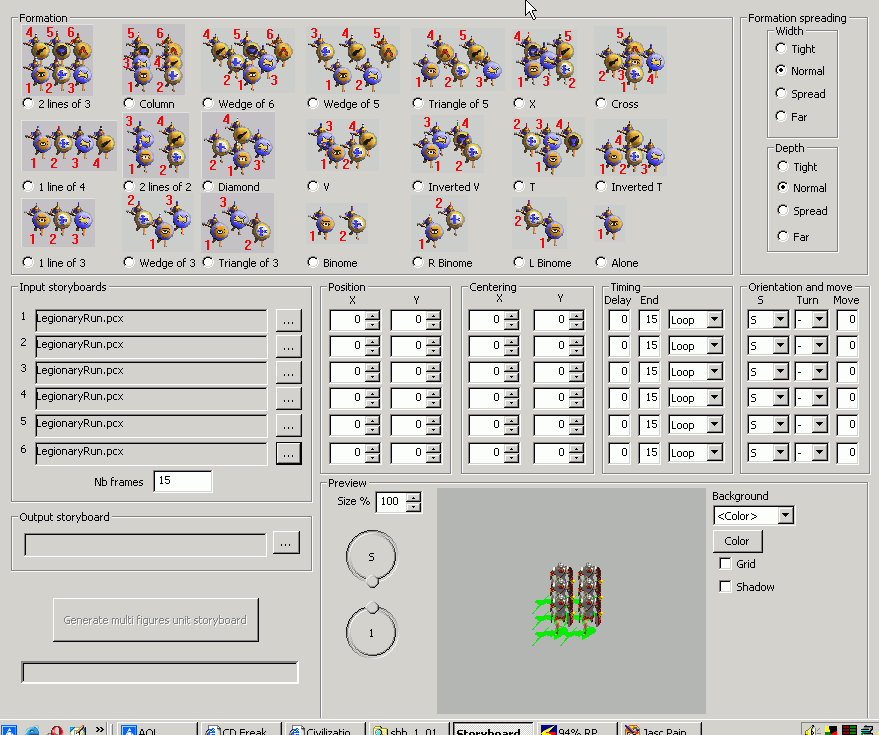Click the End time field for storyboard 2

pyautogui.click(x=649, y=346)
